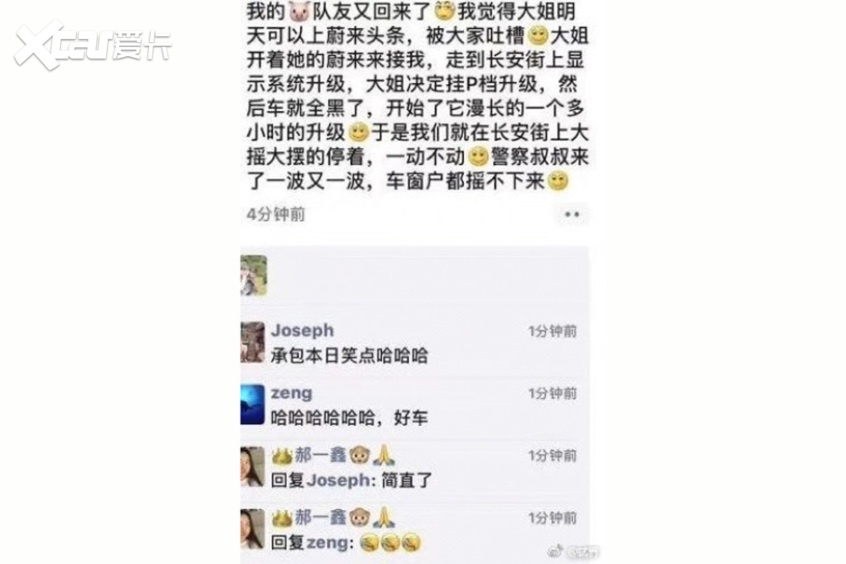
Task: Tap avatar in the likes row
Action: pos(254,275)
